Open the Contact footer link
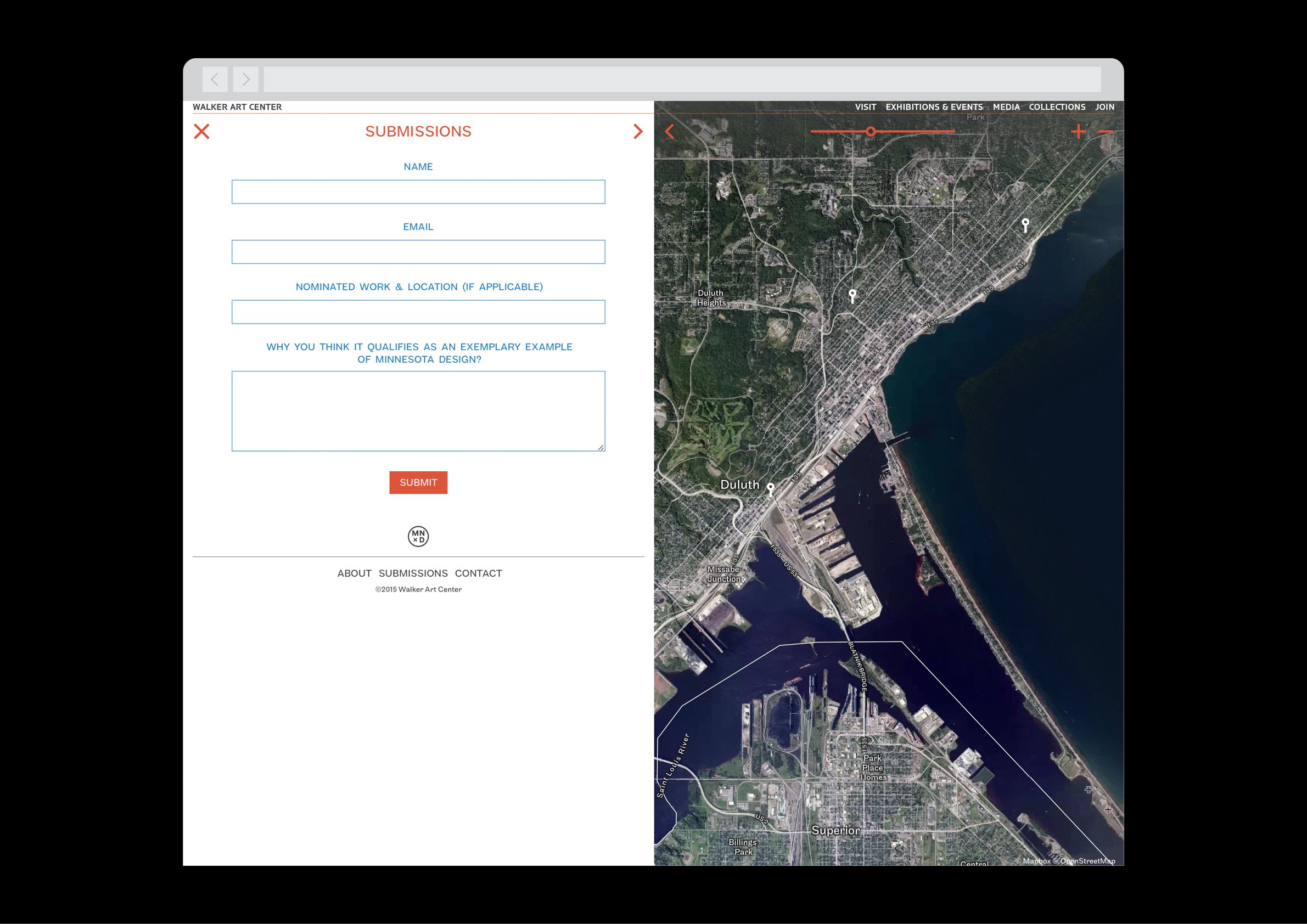The height and width of the screenshot is (924, 1307). point(478,573)
